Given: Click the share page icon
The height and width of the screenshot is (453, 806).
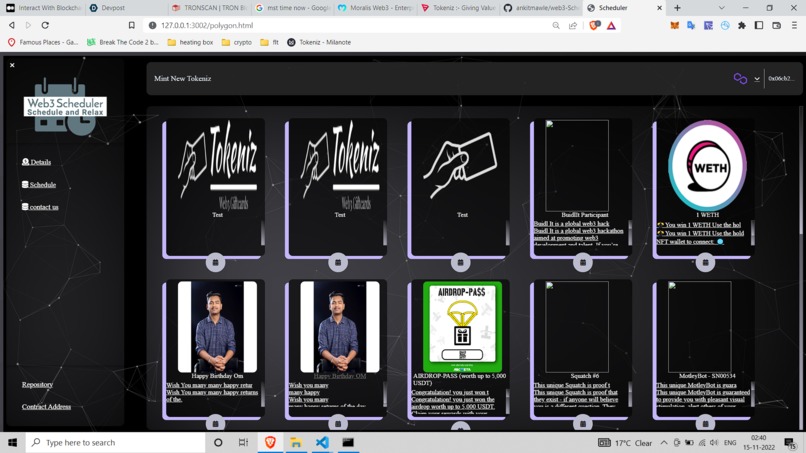Looking at the screenshot, I should [573, 25].
